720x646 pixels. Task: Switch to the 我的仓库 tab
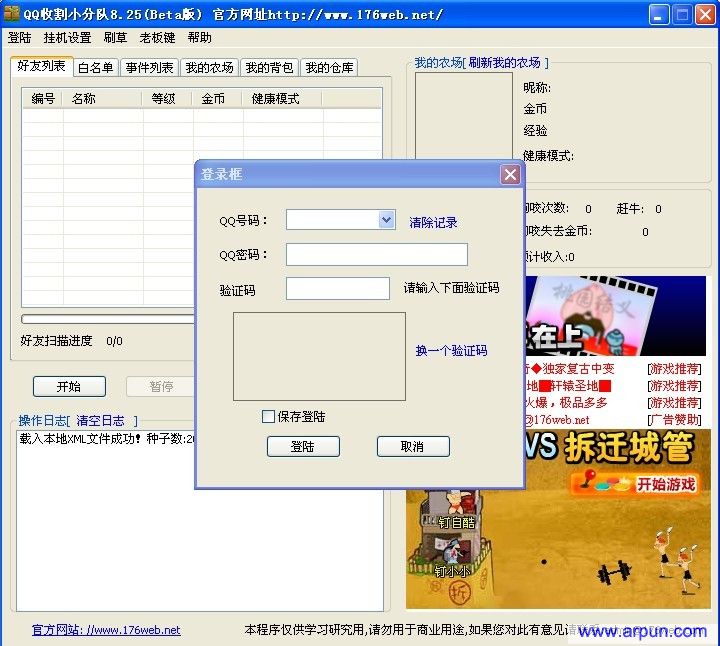329,68
